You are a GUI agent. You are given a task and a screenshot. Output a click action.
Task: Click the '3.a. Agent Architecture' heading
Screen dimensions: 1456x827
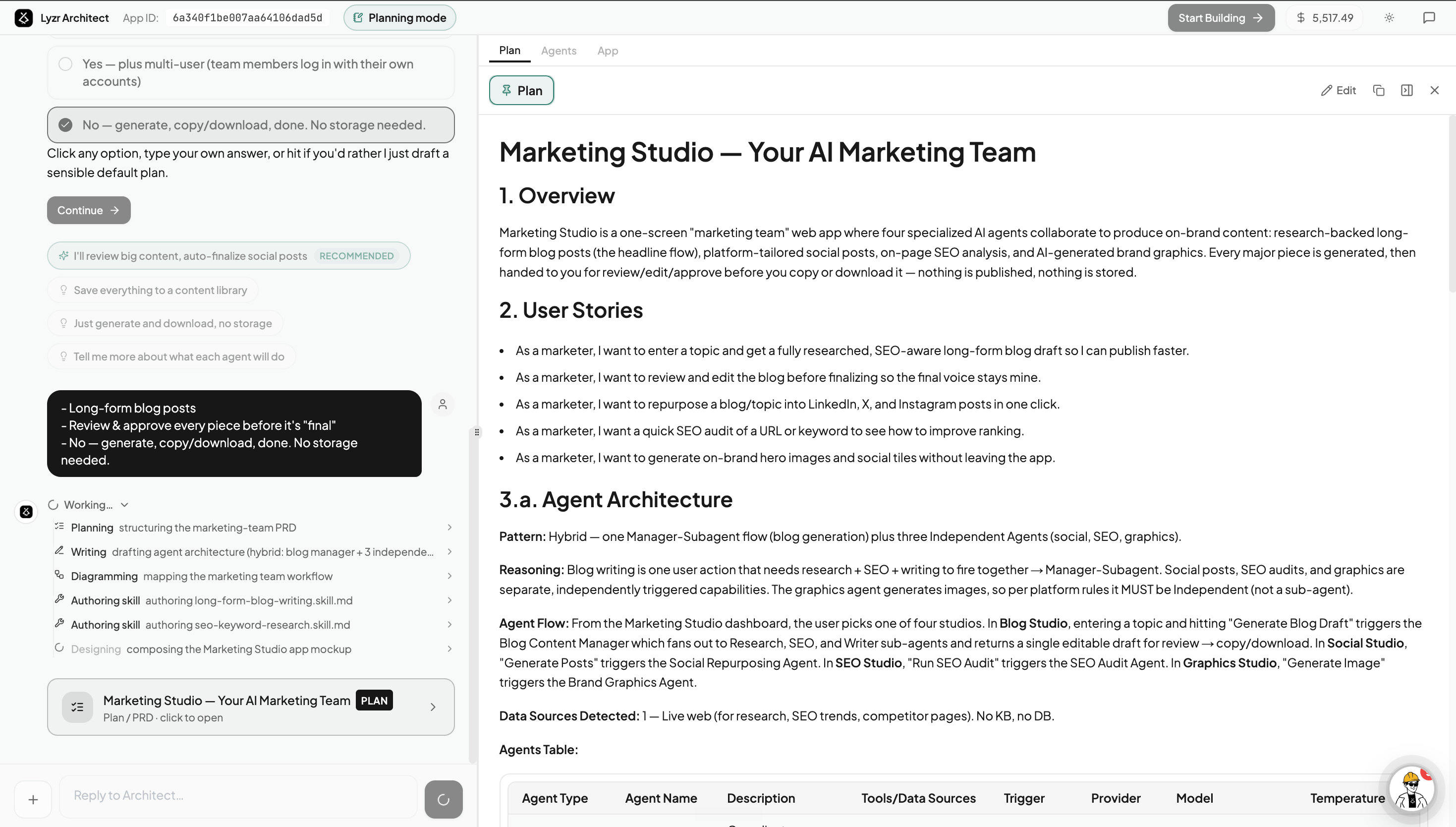coord(616,499)
